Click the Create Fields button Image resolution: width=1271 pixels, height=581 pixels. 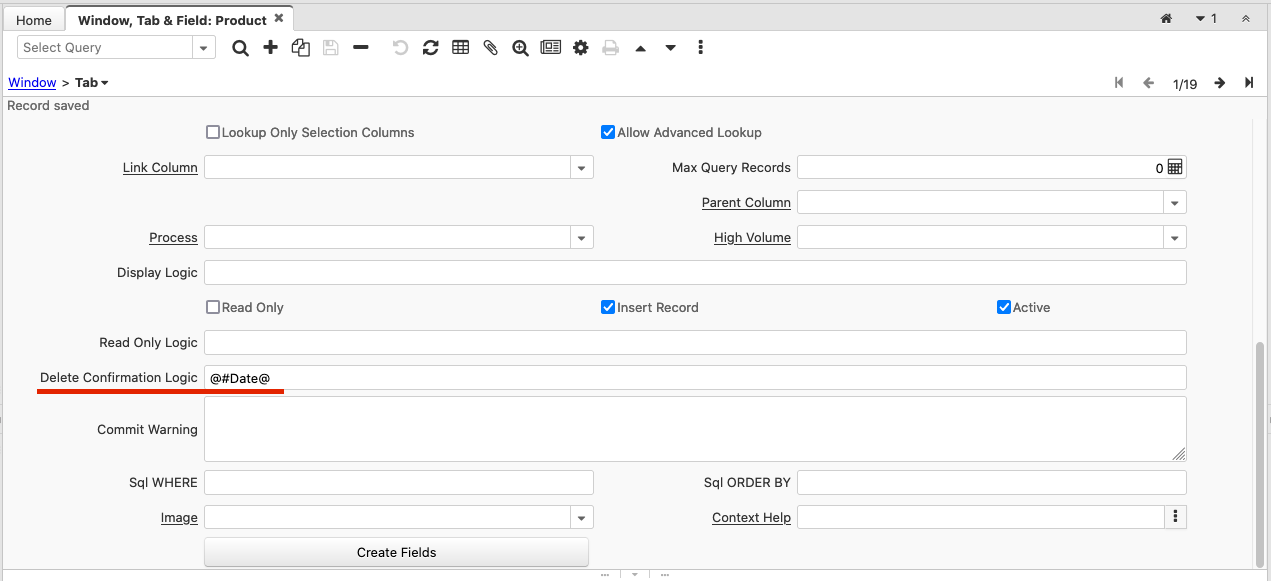(396, 552)
